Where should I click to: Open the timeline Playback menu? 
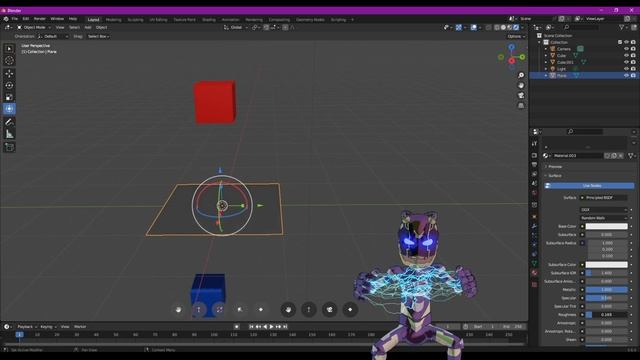[x=26, y=327]
